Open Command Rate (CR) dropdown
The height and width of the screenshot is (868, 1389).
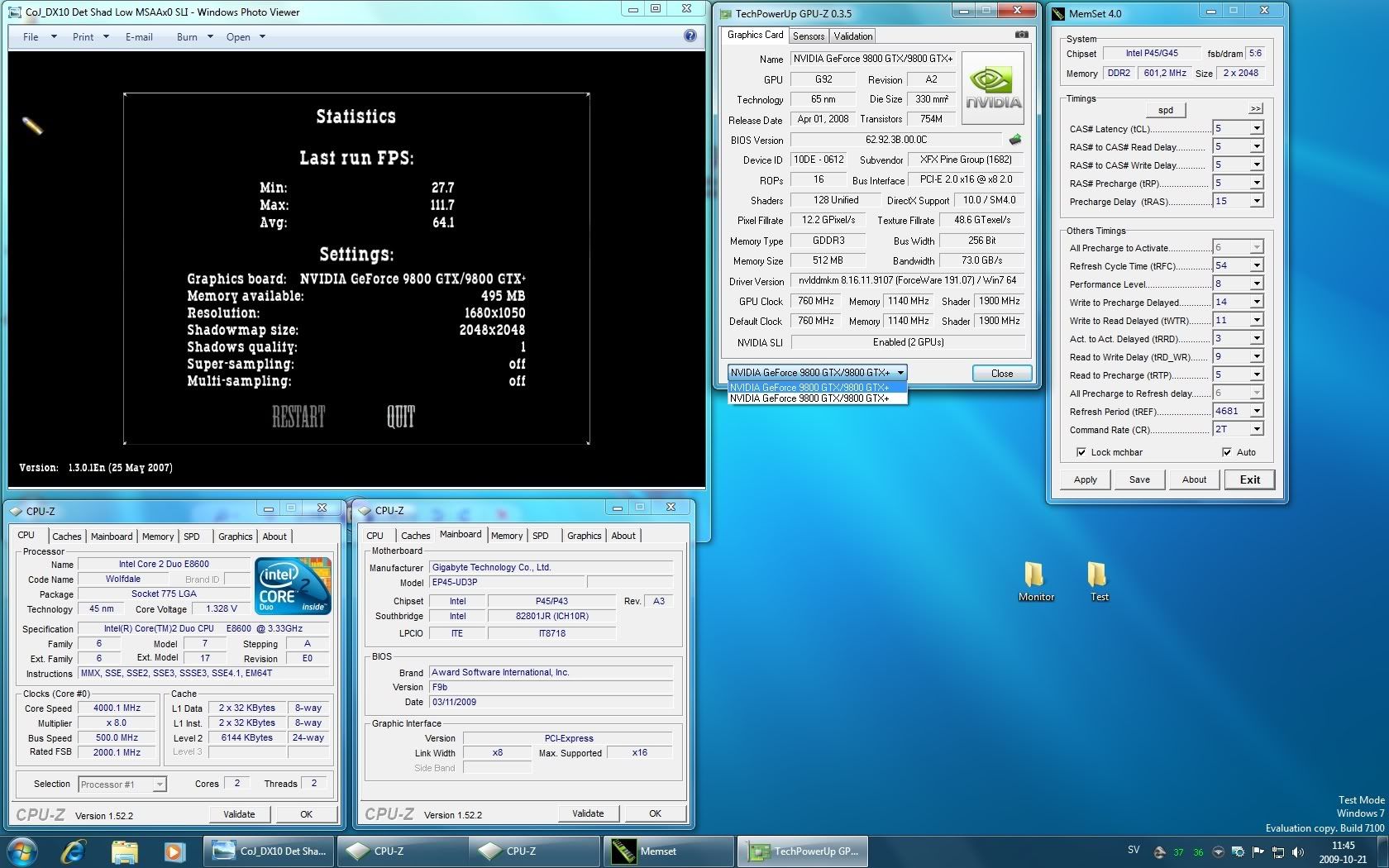[1256, 429]
